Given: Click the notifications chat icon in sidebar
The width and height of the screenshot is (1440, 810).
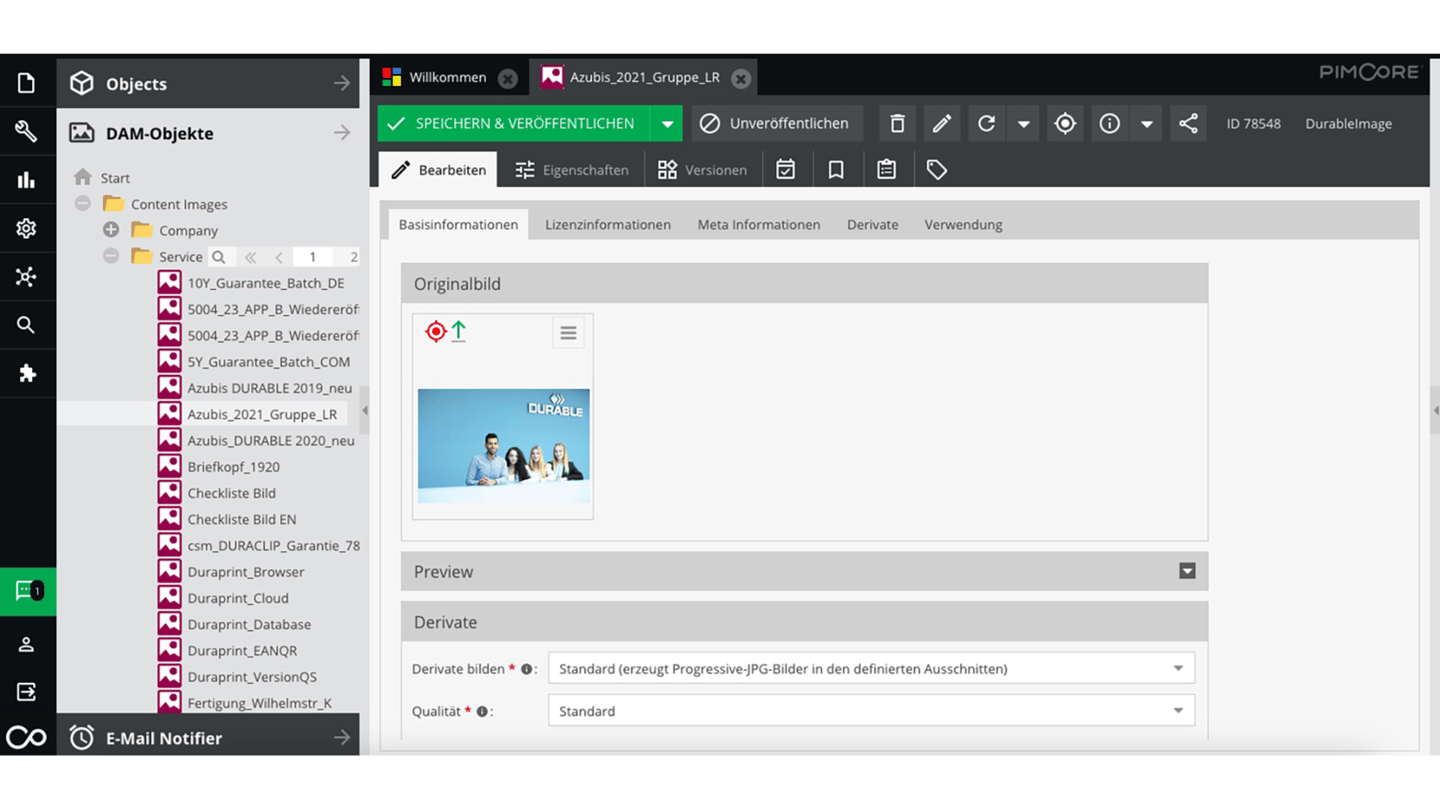Looking at the screenshot, I should [x=27, y=592].
